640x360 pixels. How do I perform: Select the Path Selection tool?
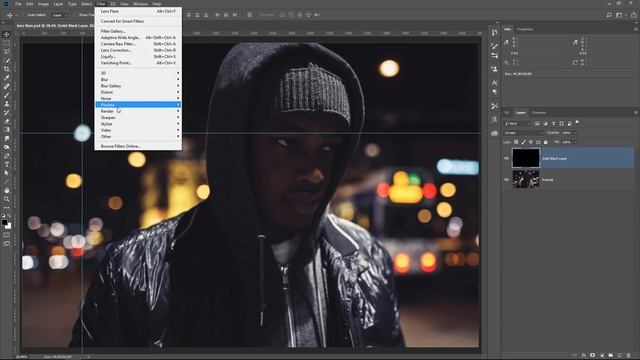point(7,173)
